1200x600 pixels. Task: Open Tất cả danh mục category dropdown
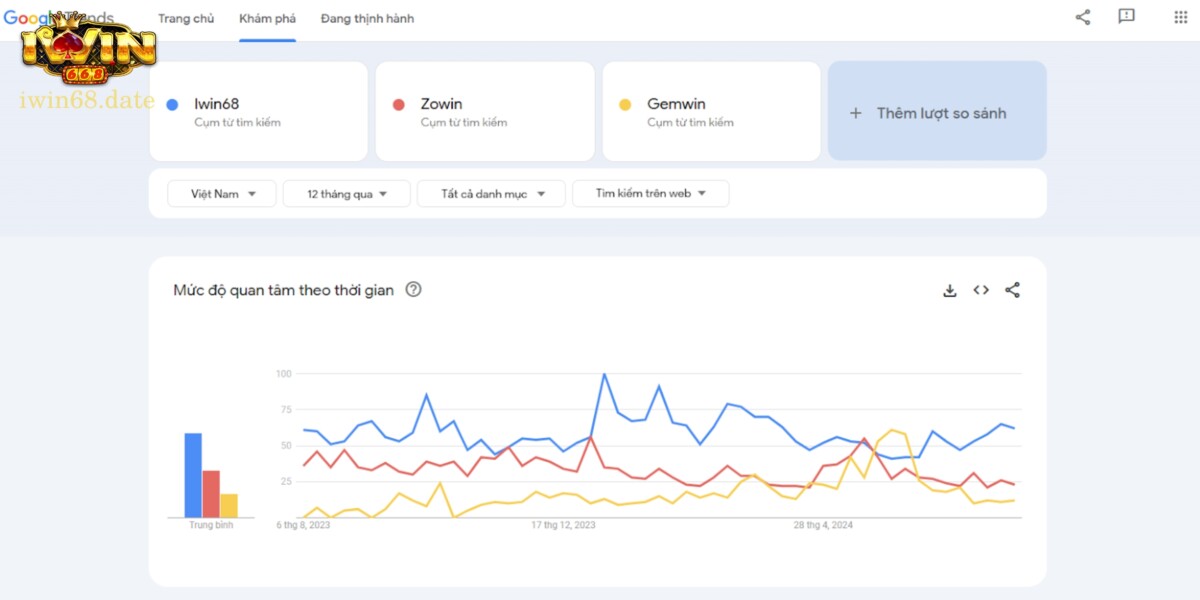491,194
